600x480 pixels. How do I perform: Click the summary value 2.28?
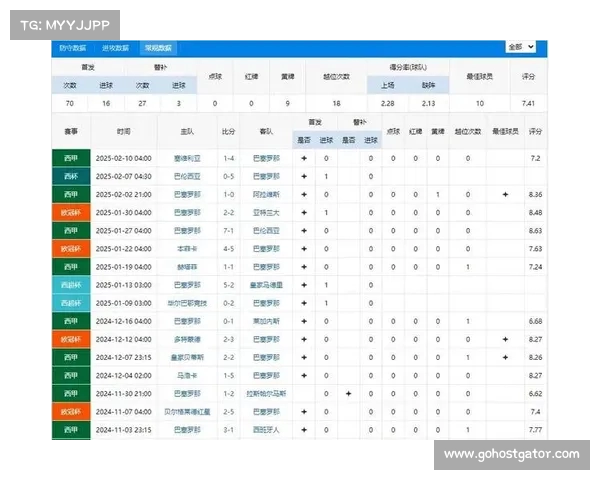click(388, 103)
